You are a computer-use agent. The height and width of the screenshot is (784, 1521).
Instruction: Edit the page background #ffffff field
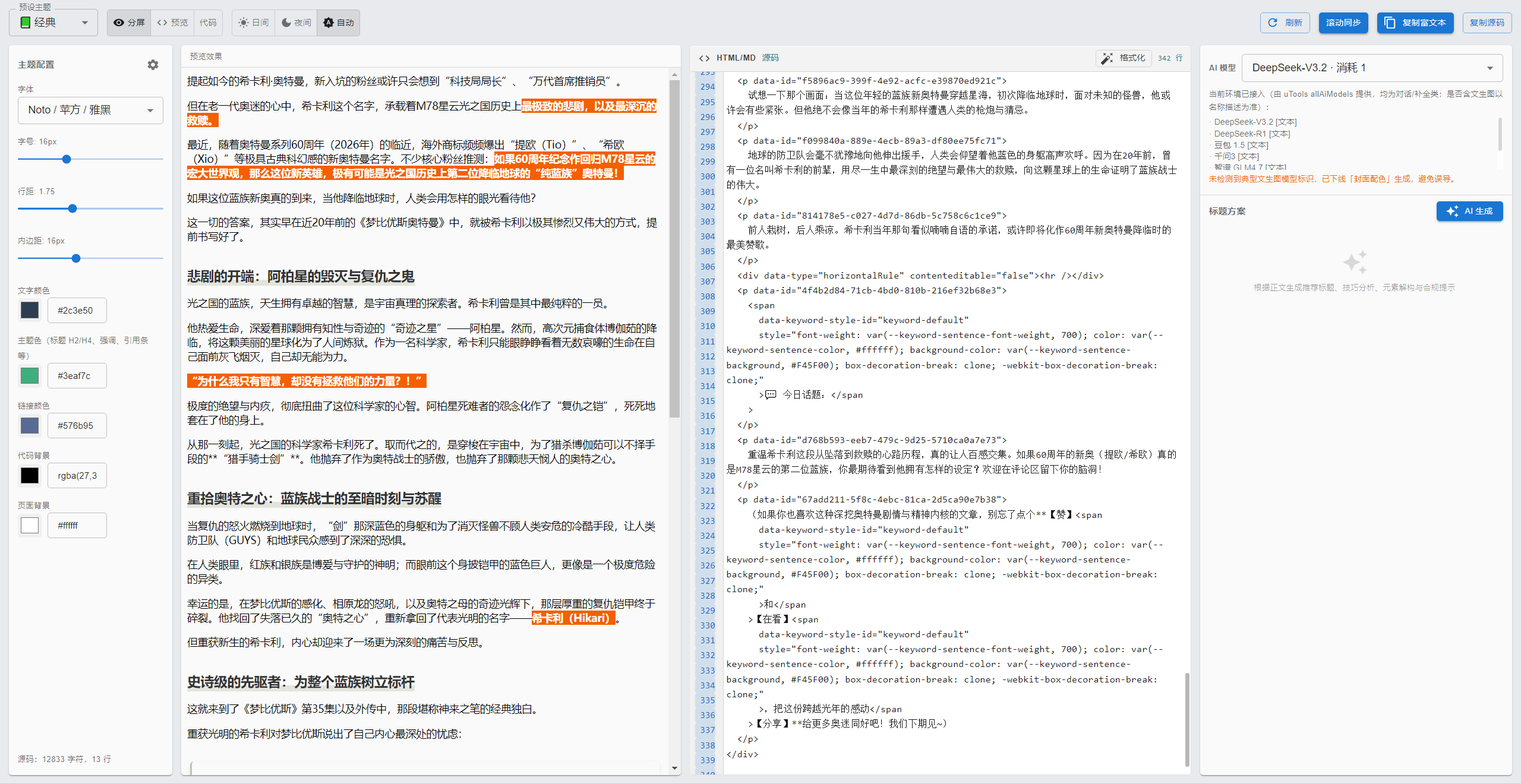point(77,525)
